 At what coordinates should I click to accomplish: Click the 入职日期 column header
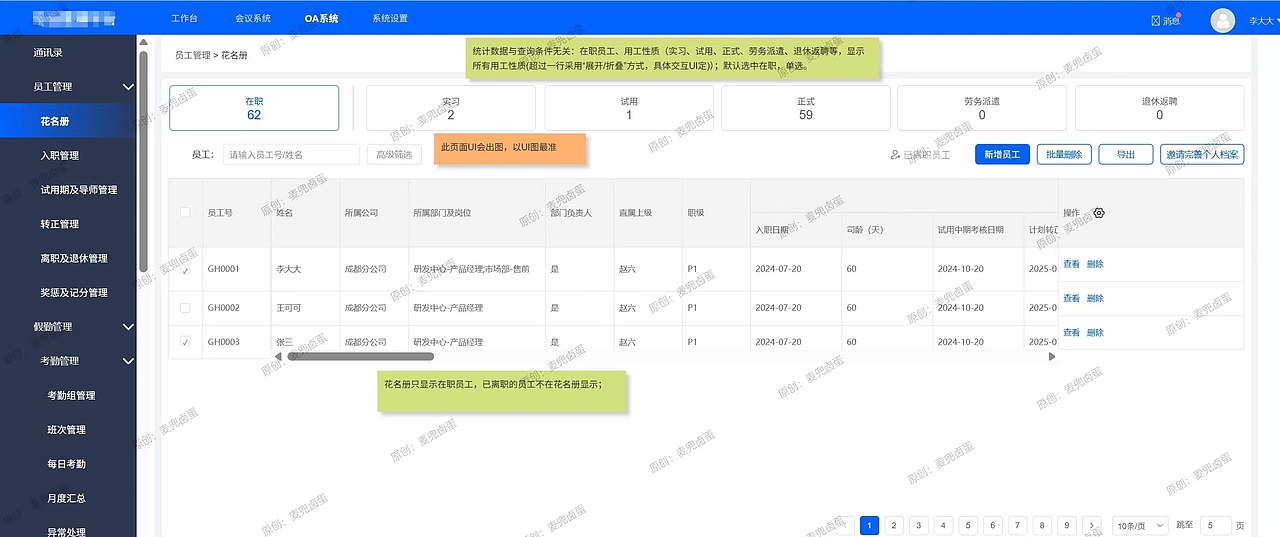[772, 230]
